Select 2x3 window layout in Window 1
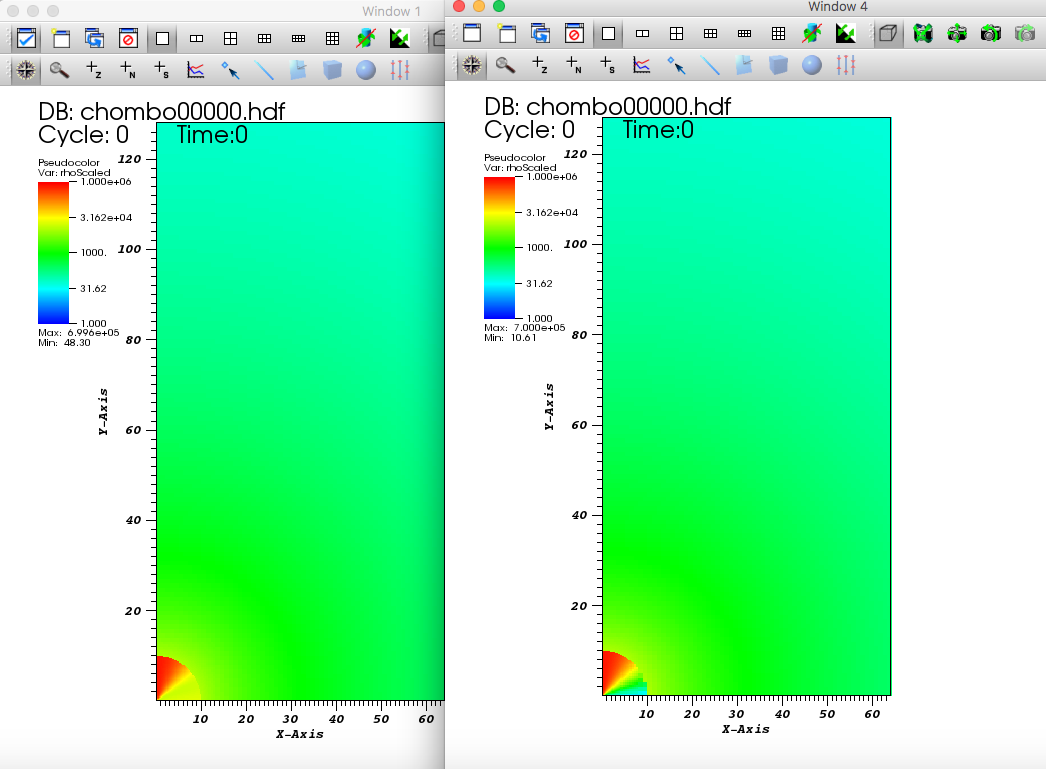1046x769 pixels. [264, 39]
